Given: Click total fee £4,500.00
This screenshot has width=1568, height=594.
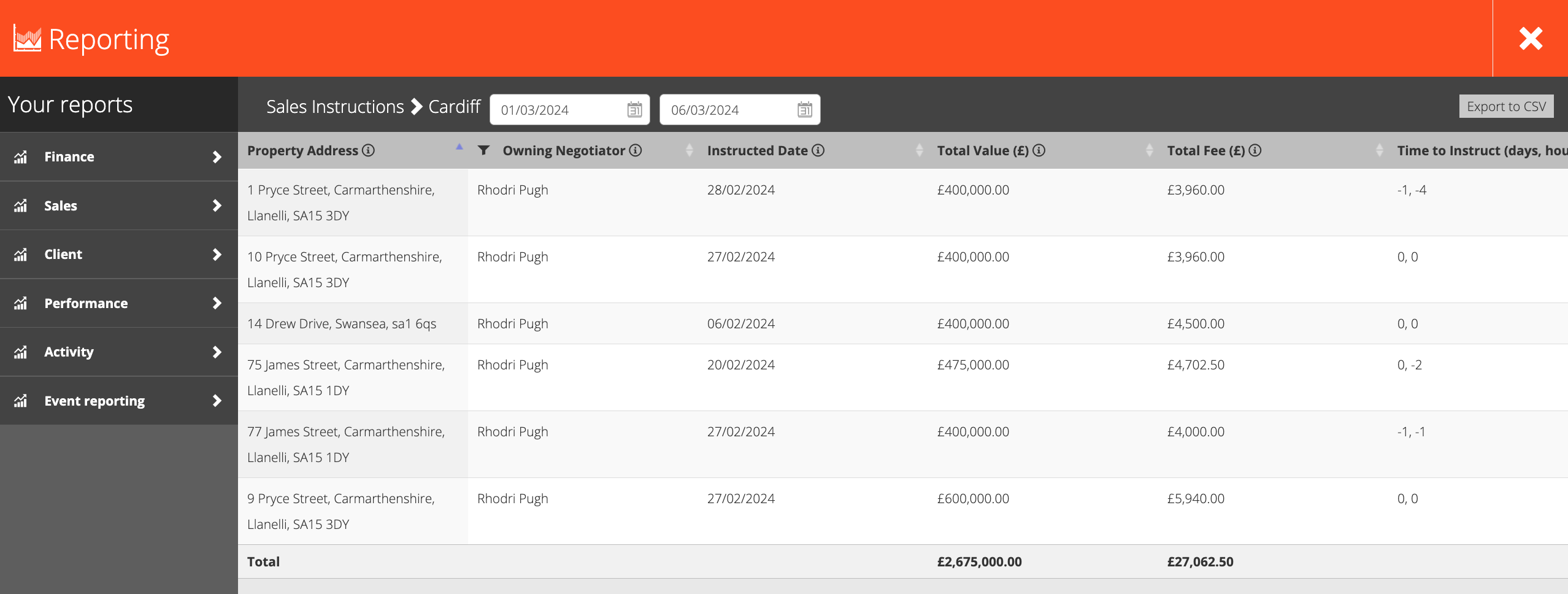Looking at the screenshot, I should (1196, 323).
